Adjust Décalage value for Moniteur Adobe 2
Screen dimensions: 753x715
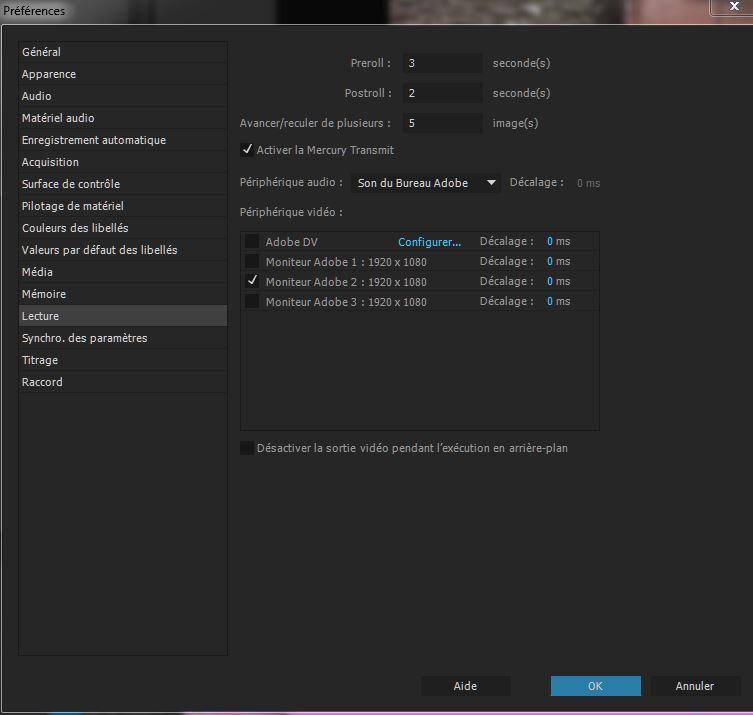tap(550, 282)
